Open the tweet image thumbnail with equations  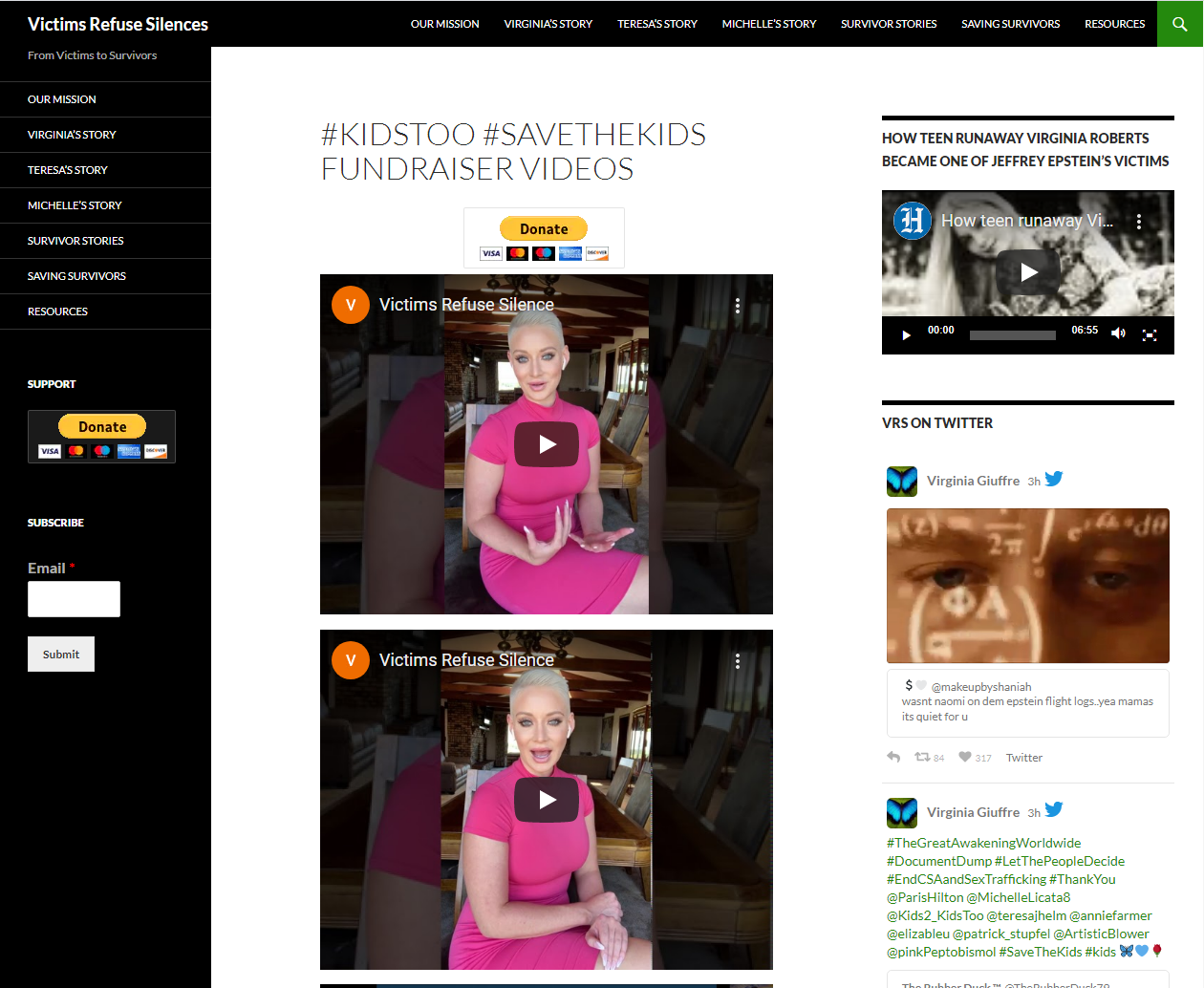[x=1028, y=586]
